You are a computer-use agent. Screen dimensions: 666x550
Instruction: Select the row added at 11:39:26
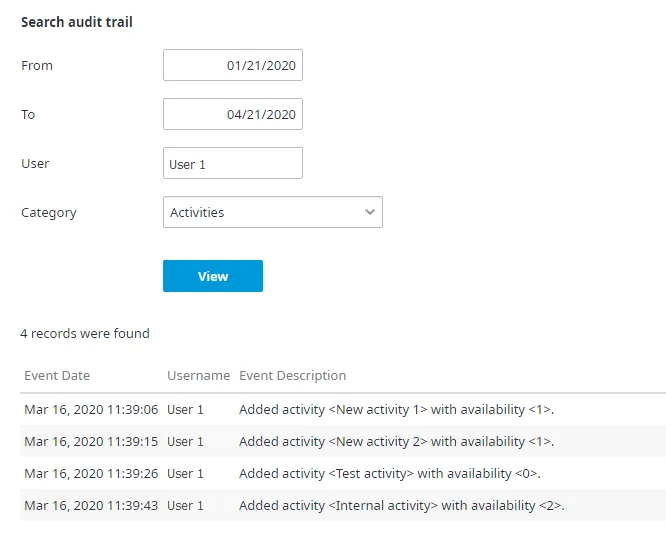pyautogui.click(x=343, y=473)
